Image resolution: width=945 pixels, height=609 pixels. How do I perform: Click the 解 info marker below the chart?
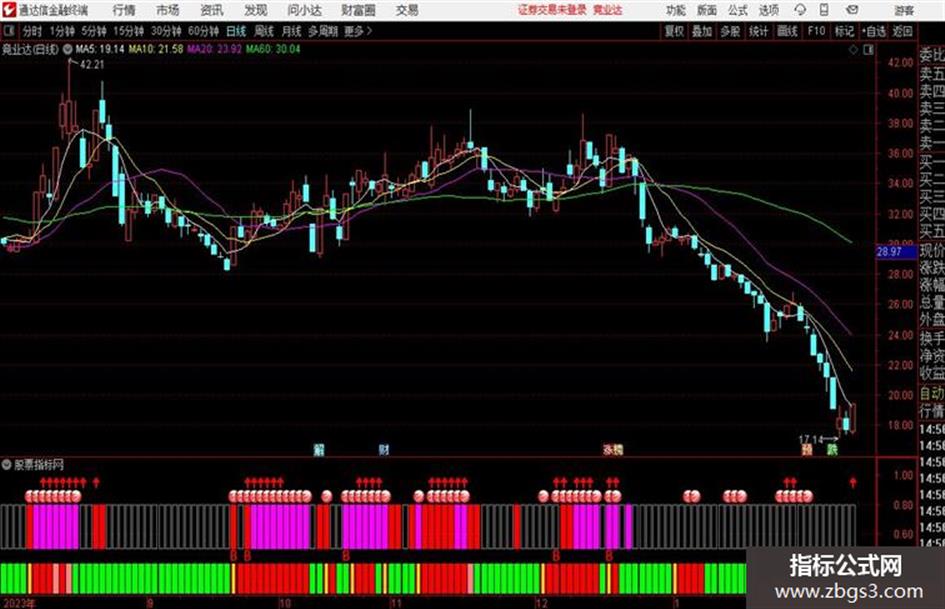pos(319,449)
